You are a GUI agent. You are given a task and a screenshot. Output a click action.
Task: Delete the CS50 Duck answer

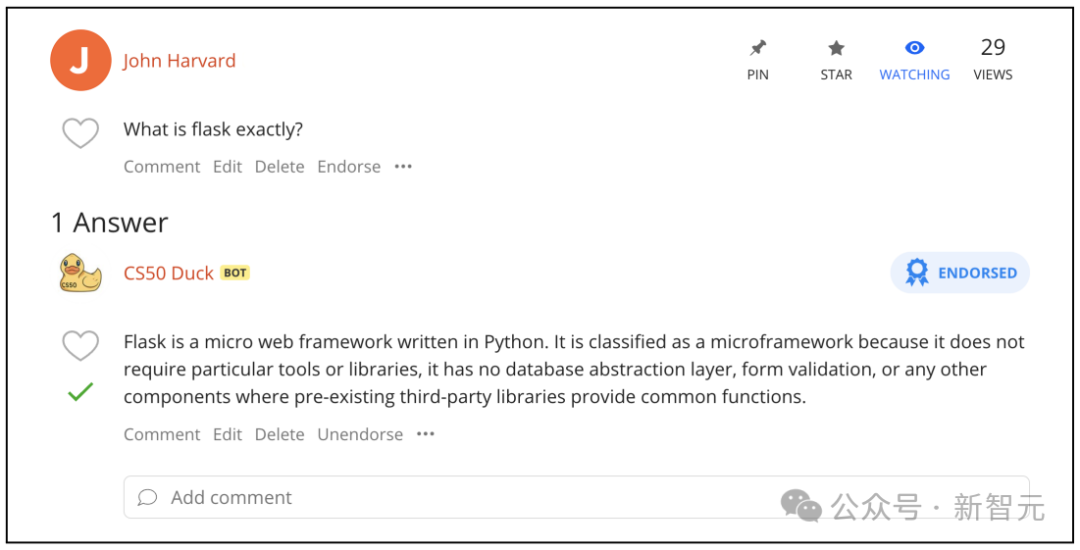(280, 434)
